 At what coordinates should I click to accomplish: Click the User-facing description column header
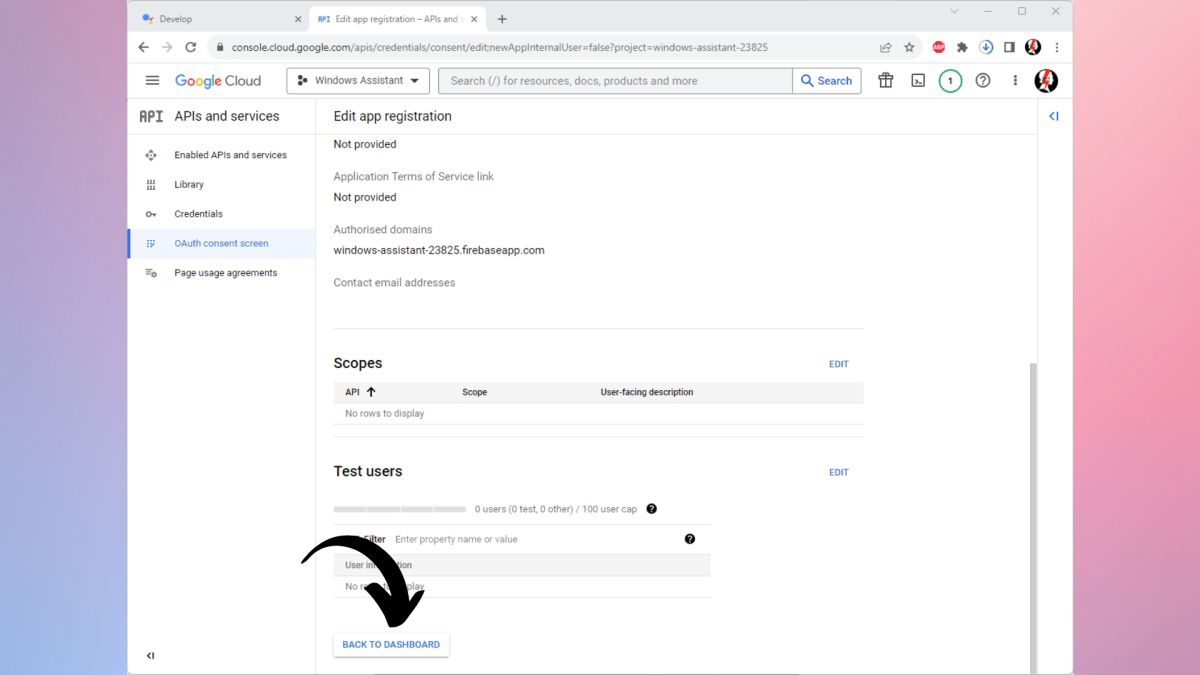click(647, 392)
